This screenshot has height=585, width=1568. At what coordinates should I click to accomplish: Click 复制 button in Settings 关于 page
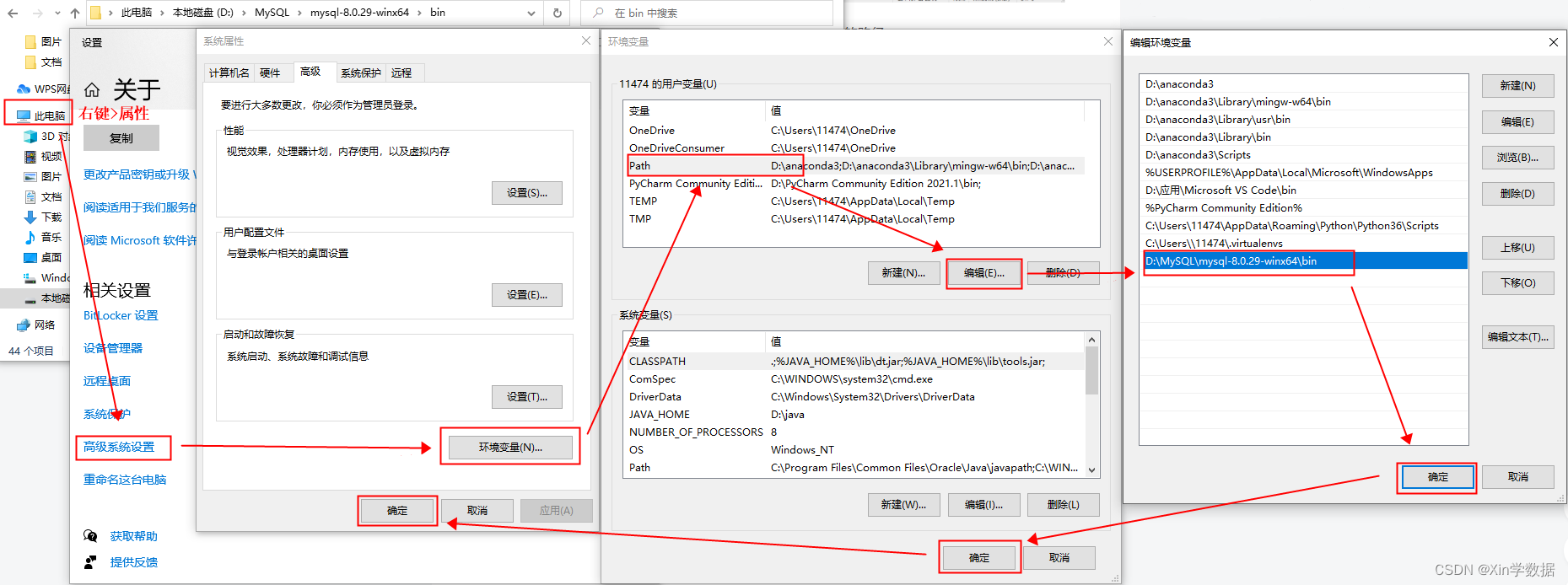pyautogui.click(x=121, y=138)
